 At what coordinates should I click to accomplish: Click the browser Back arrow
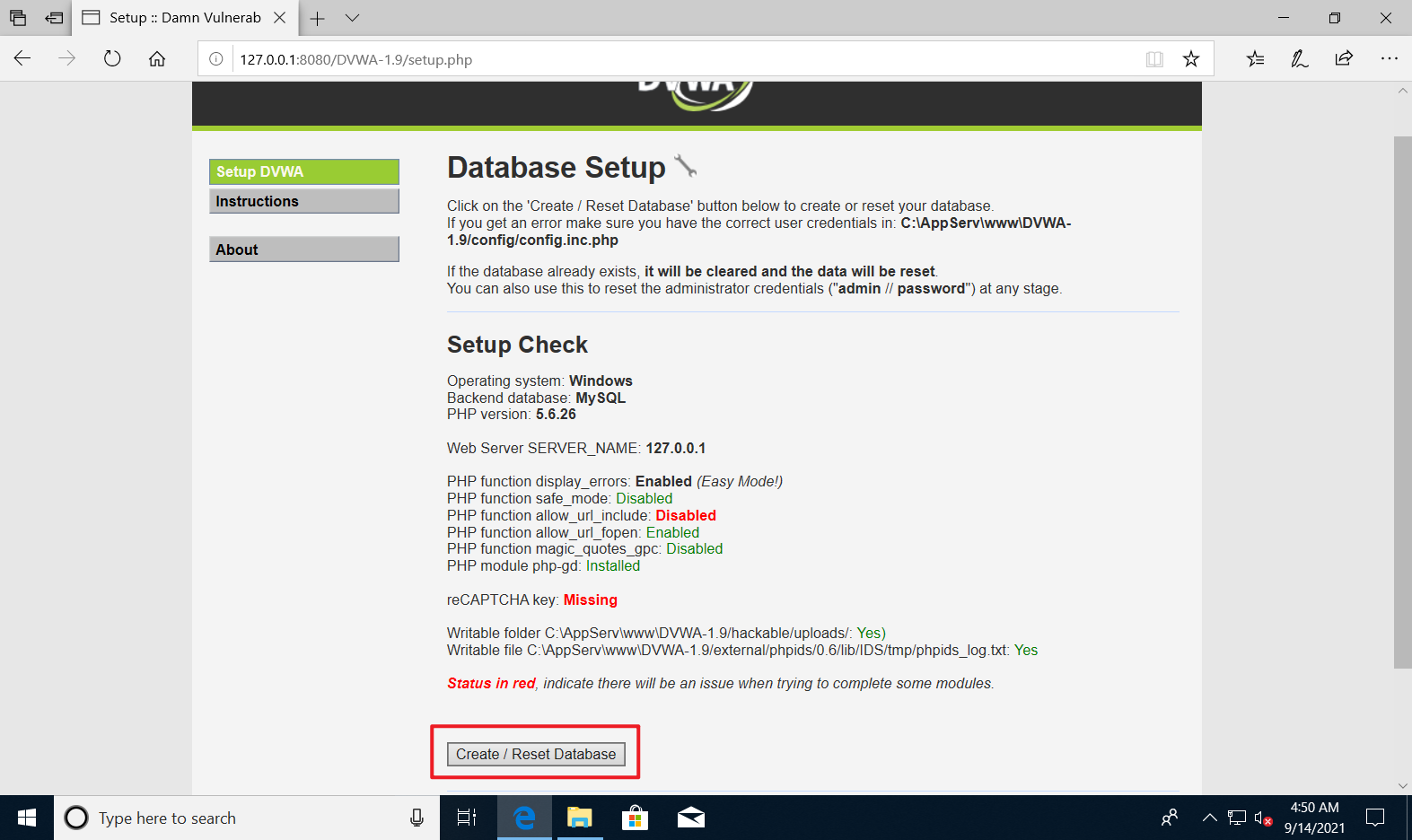point(22,58)
